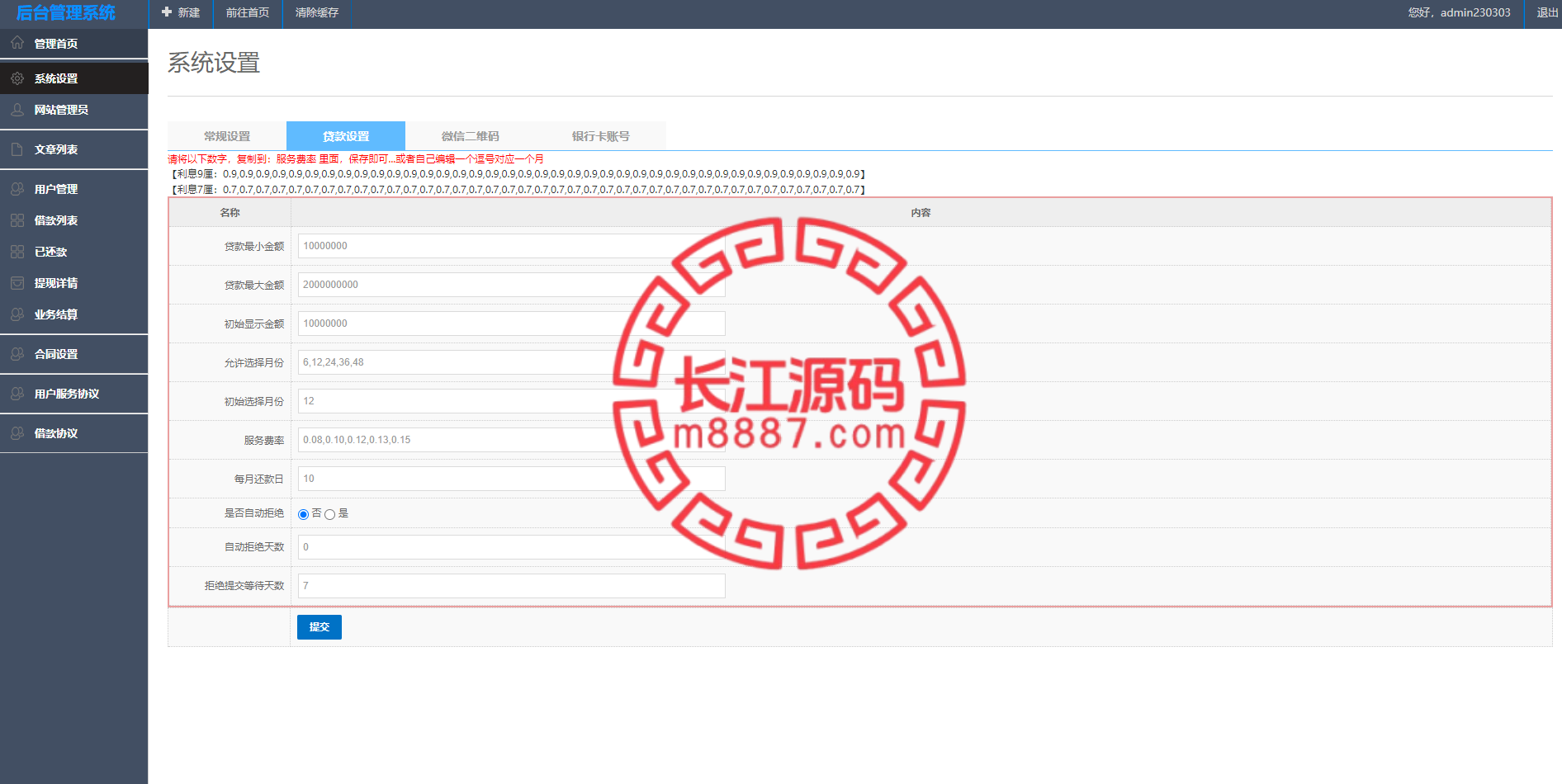Click 退出 to log out

1547,12
